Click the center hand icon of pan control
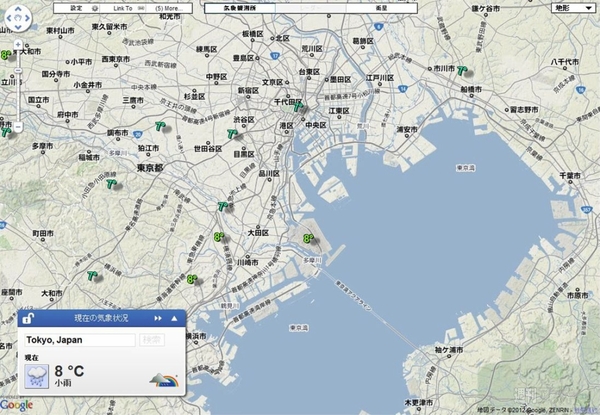The image size is (600, 415). (18, 18)
